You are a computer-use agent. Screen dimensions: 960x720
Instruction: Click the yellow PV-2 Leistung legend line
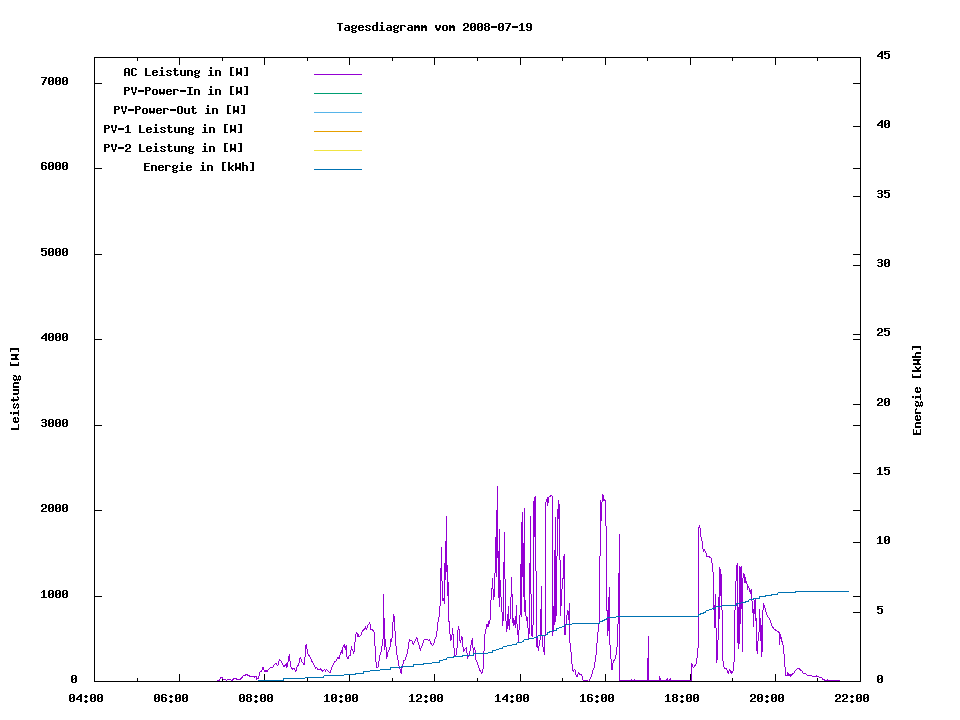337,150
